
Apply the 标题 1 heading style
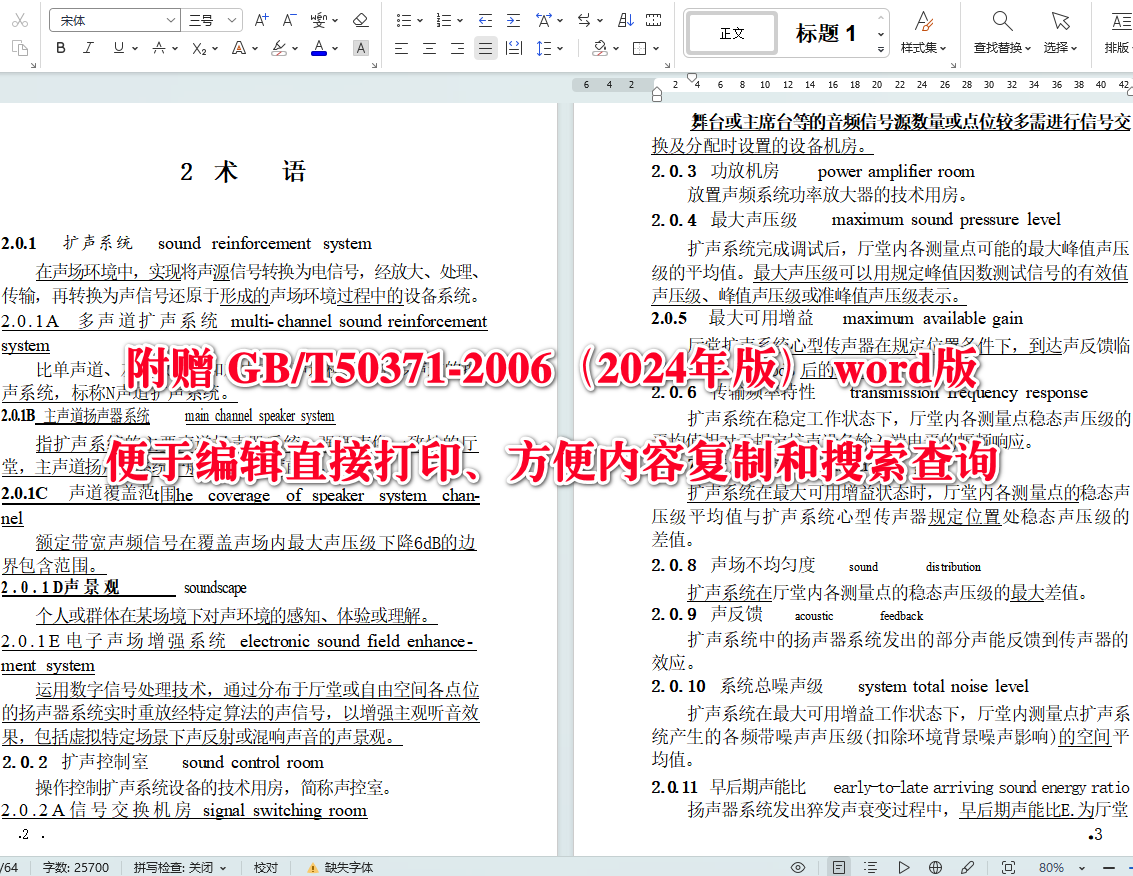point(826,32)
